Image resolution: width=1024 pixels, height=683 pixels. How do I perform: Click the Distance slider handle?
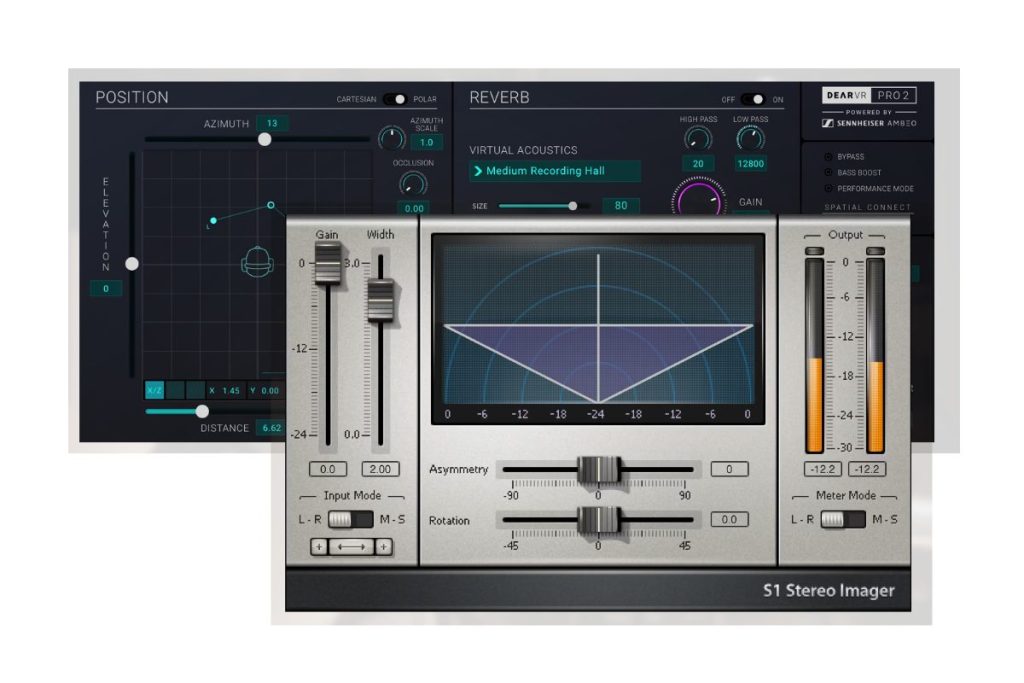coord(202,411)
